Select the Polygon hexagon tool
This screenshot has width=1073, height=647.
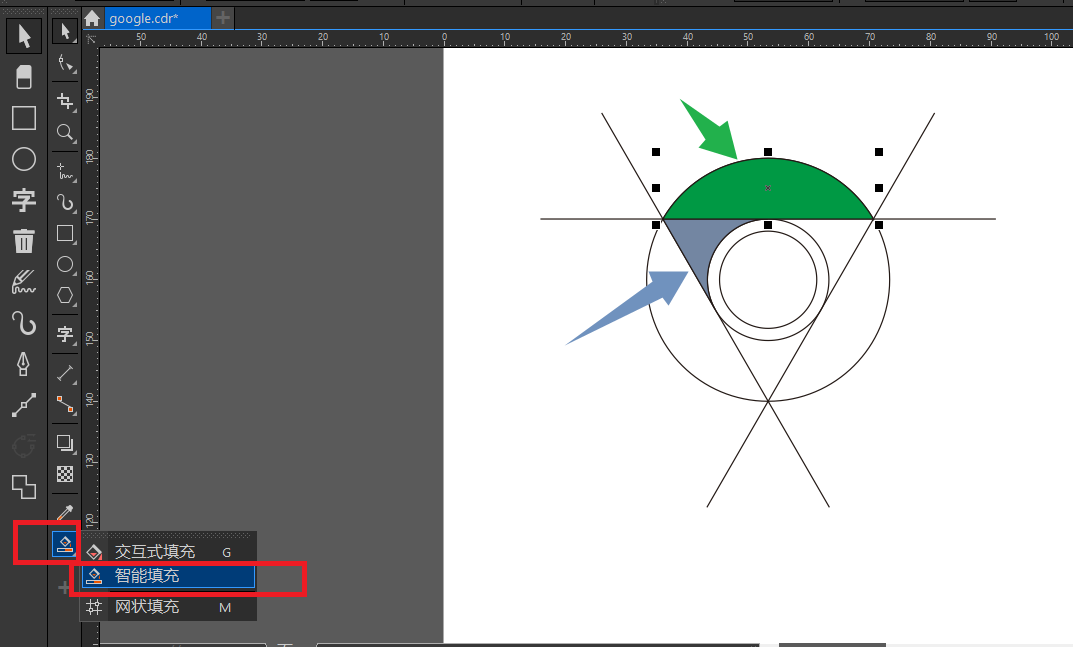pos(65,295)
